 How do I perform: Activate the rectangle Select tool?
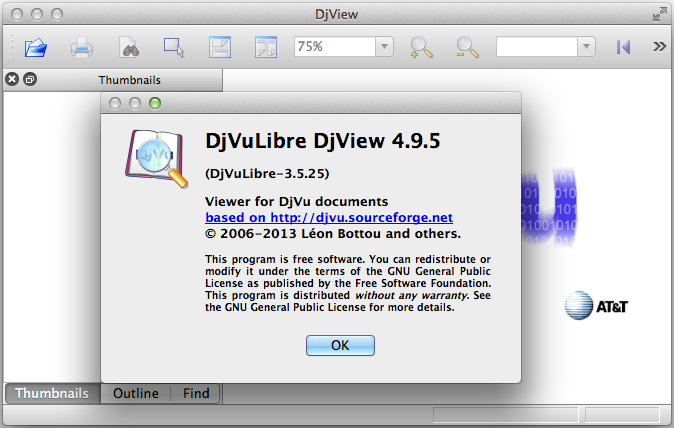tap(174, 47)
